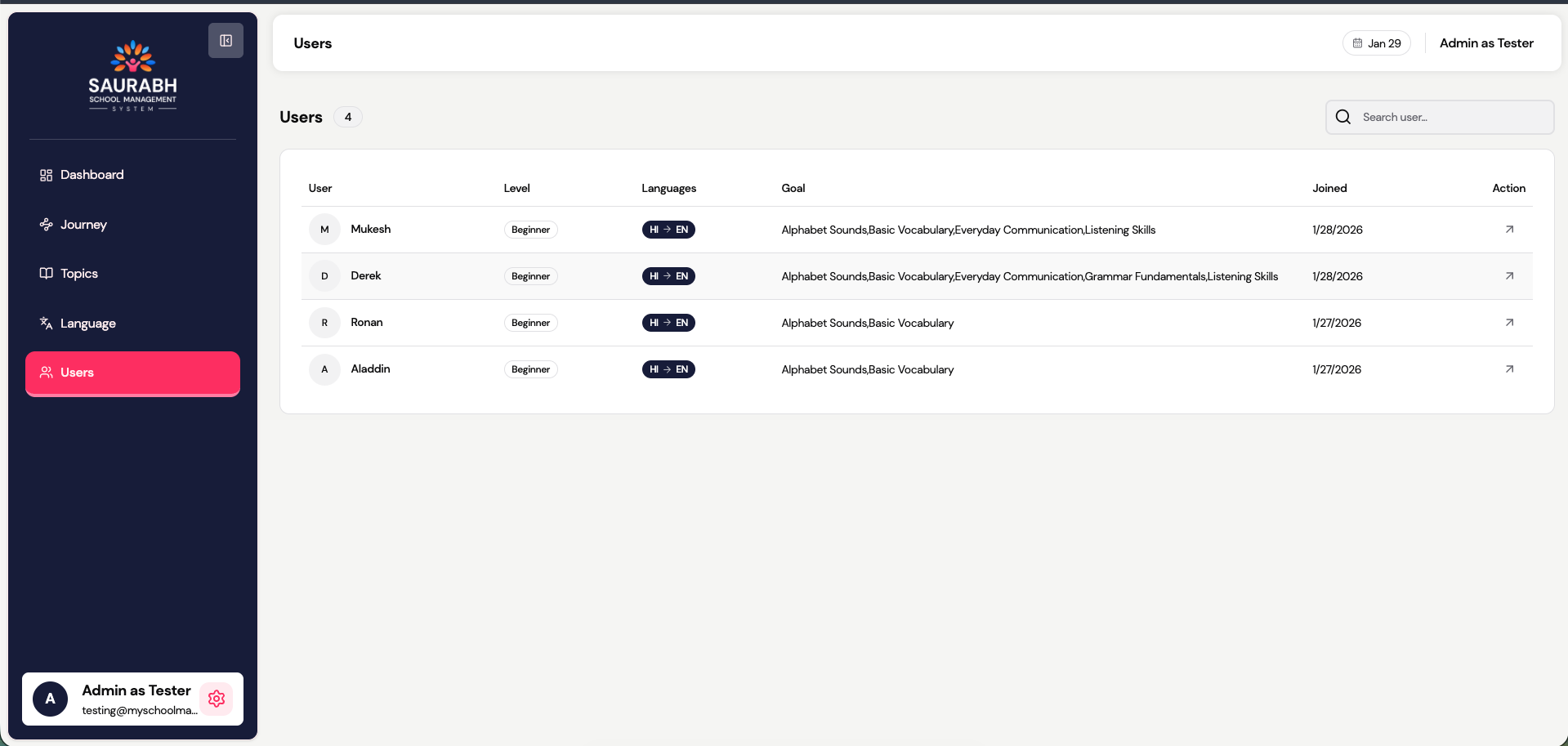Collapse the sidebar with the panel icon
The height and width of the screenshot is (746, 1568).
(226, 41)
